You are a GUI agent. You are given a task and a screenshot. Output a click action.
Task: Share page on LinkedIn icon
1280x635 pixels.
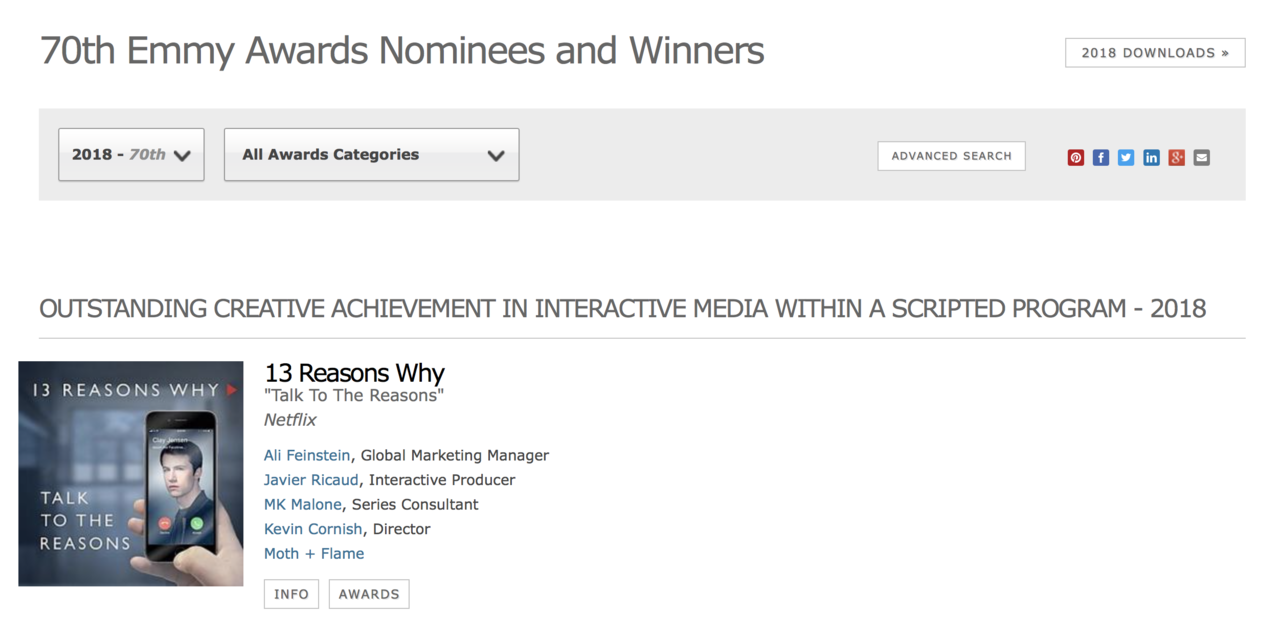(1152, 157)
